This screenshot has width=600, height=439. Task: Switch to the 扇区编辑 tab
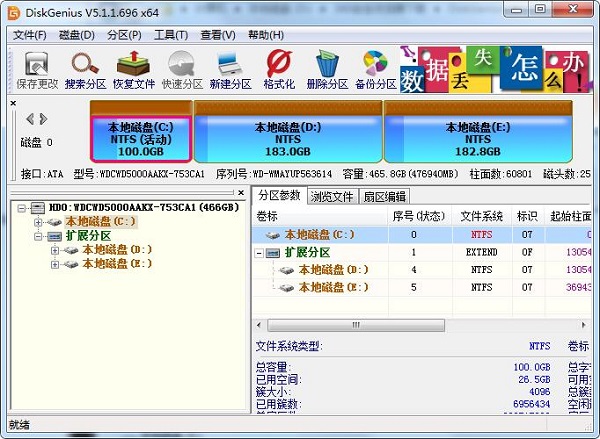click(385, 197)
